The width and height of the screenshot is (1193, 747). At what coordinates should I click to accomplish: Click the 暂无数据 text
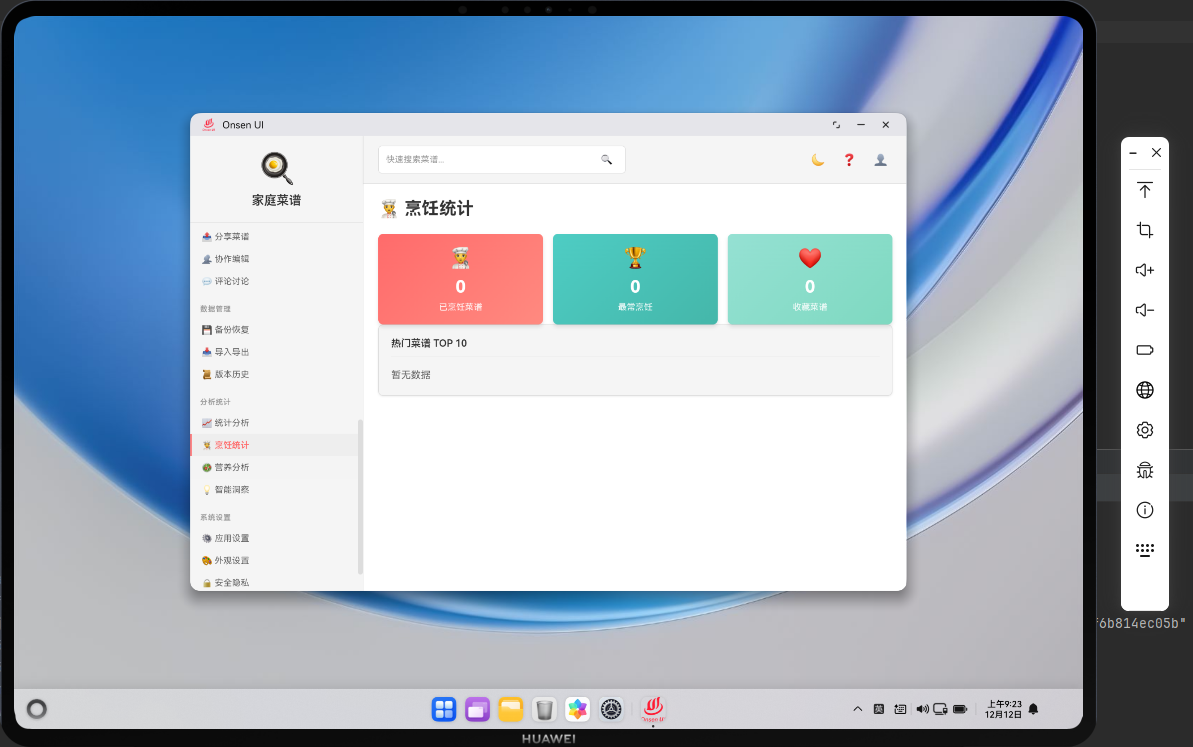(x=411, y=374)
